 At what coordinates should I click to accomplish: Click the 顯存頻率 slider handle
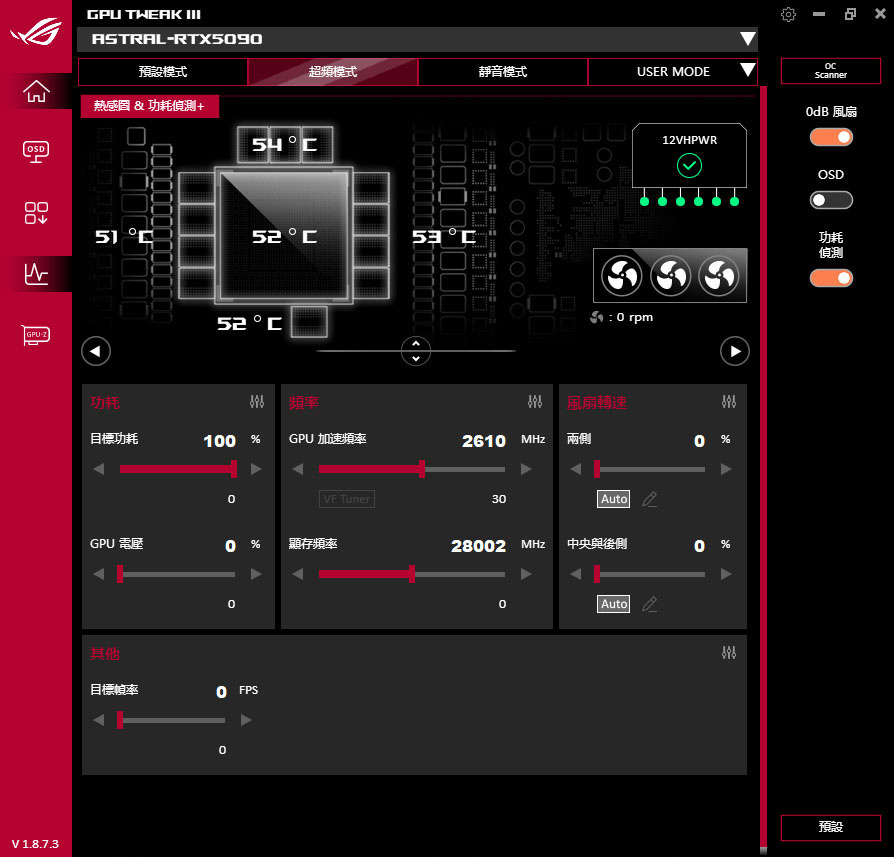click(x=412, y=574)
